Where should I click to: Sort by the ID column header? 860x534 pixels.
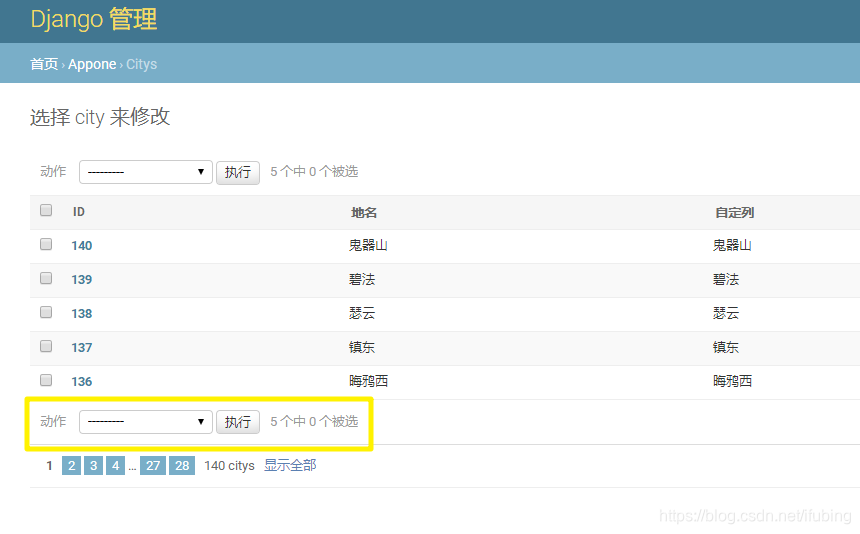click(79, 212)
